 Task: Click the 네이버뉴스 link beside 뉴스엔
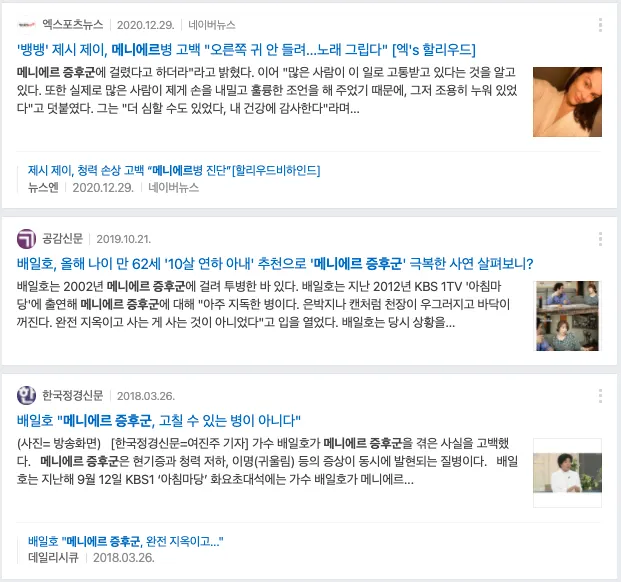coord(173,187)
